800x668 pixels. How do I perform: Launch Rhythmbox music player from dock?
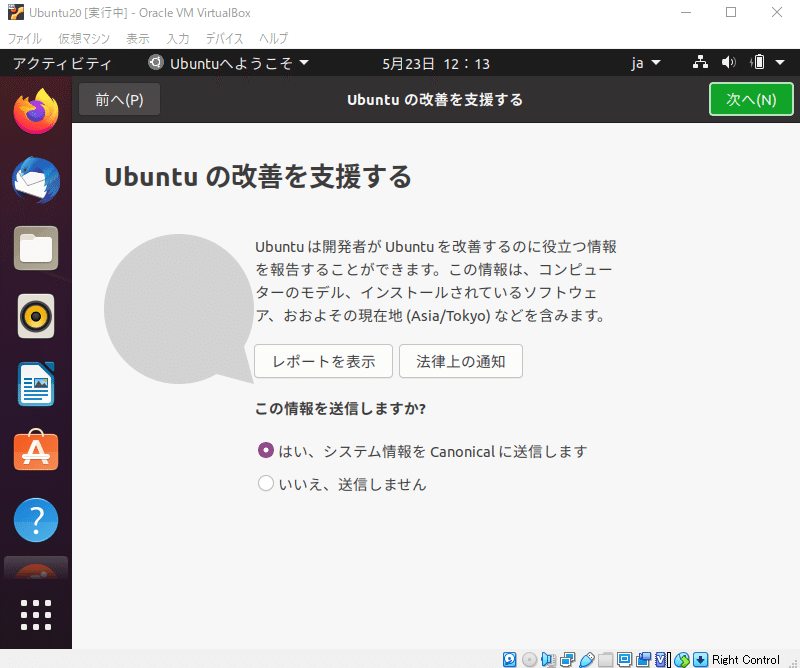click(x=36, y=316)
